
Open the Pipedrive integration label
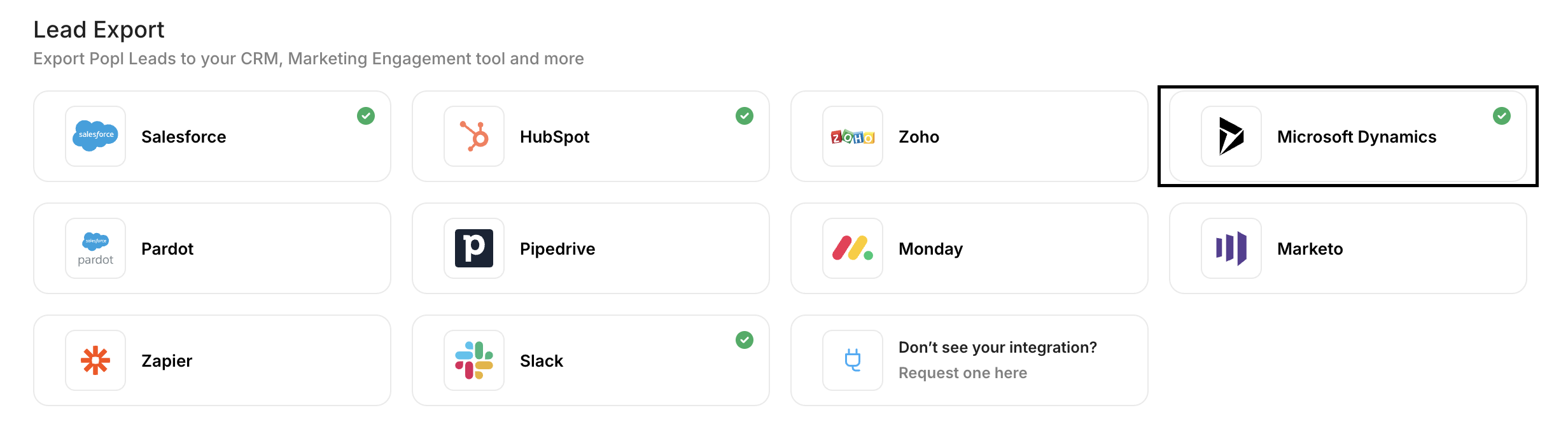(x=557, y=249)
